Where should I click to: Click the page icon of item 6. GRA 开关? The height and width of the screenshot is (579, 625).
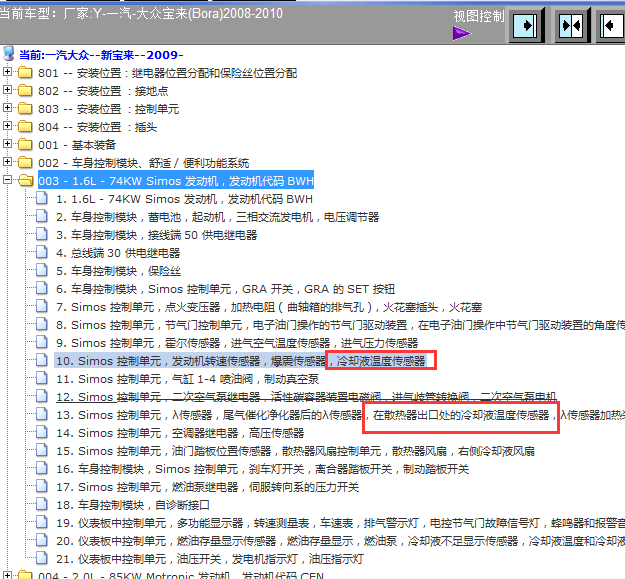[42, 288]
